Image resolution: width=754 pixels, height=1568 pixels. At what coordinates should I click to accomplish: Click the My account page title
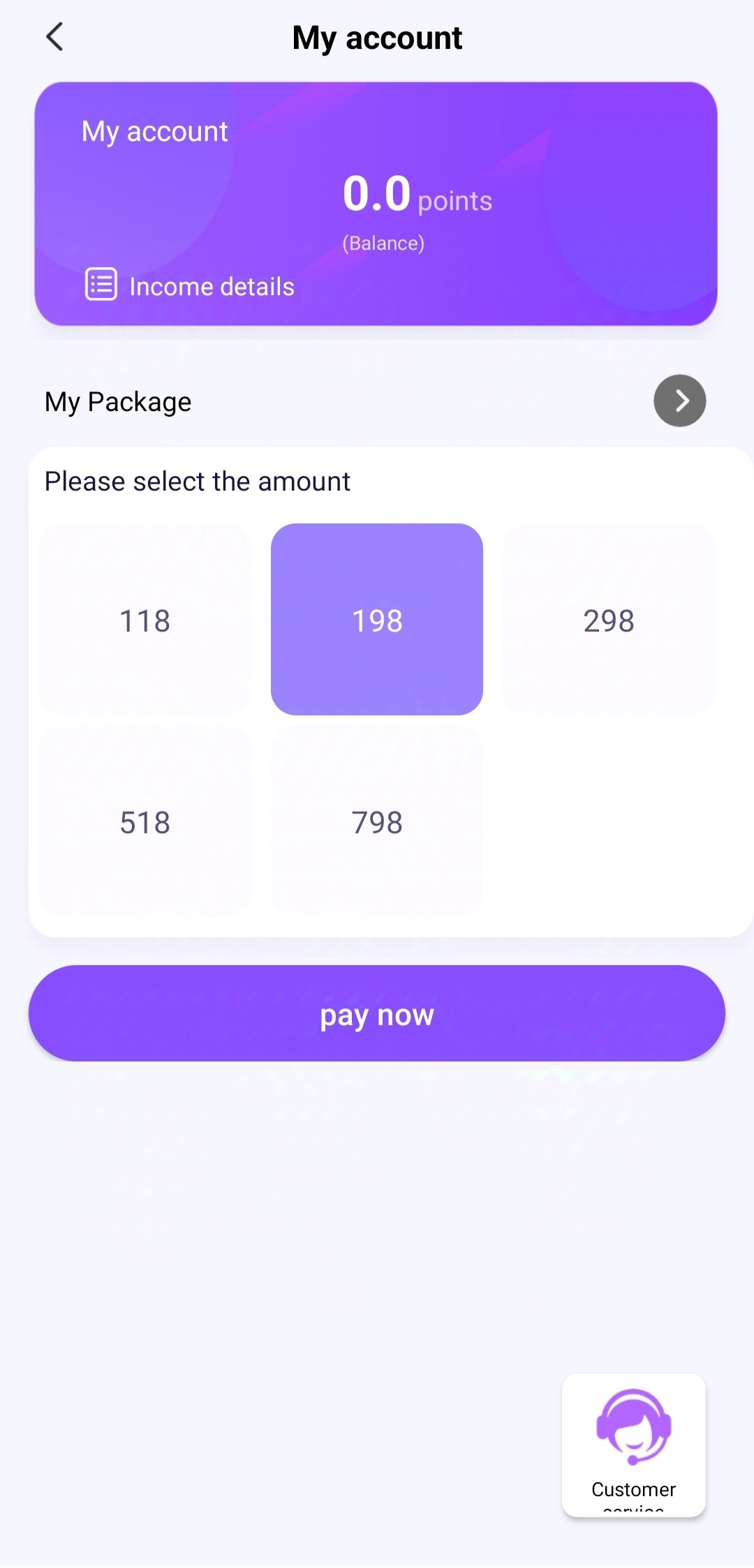click(x=377, y=38)
